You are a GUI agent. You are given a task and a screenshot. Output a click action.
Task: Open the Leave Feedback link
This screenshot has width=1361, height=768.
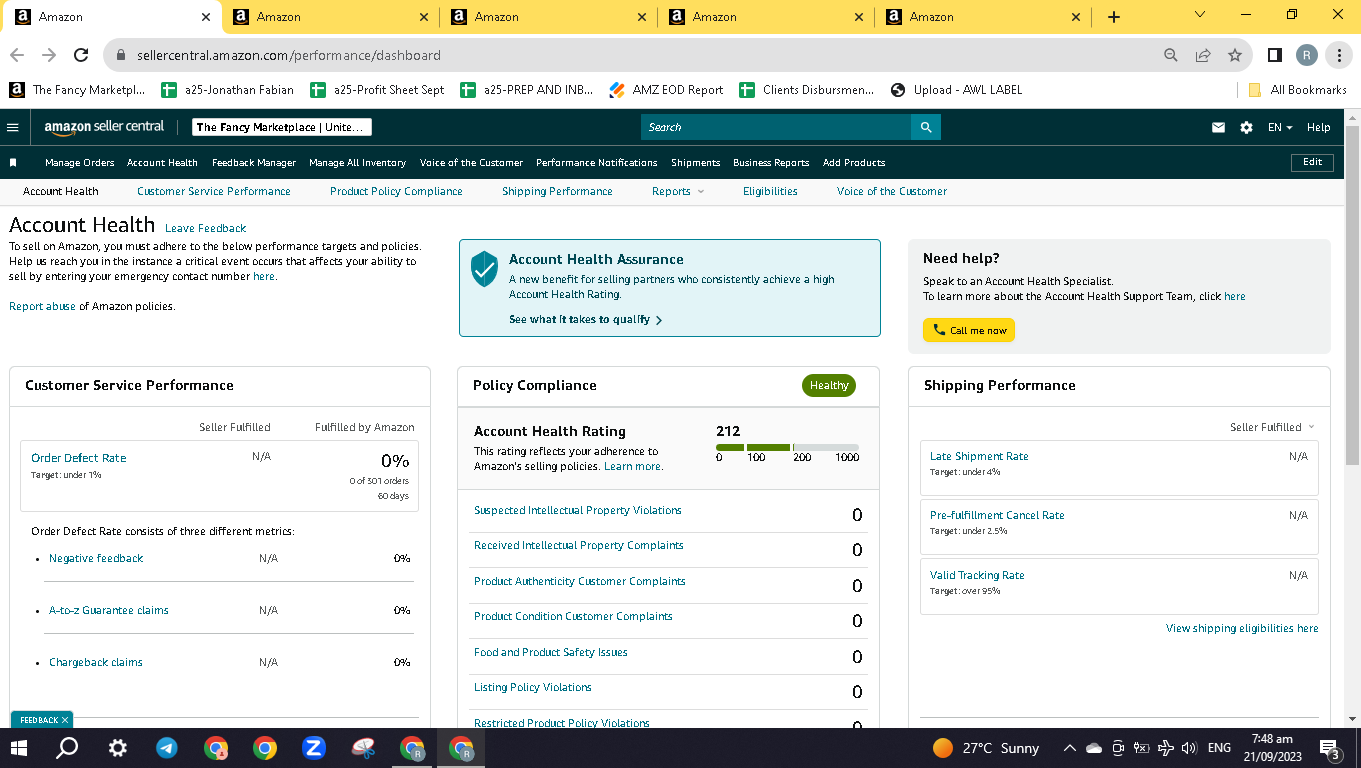click(205, 228)
